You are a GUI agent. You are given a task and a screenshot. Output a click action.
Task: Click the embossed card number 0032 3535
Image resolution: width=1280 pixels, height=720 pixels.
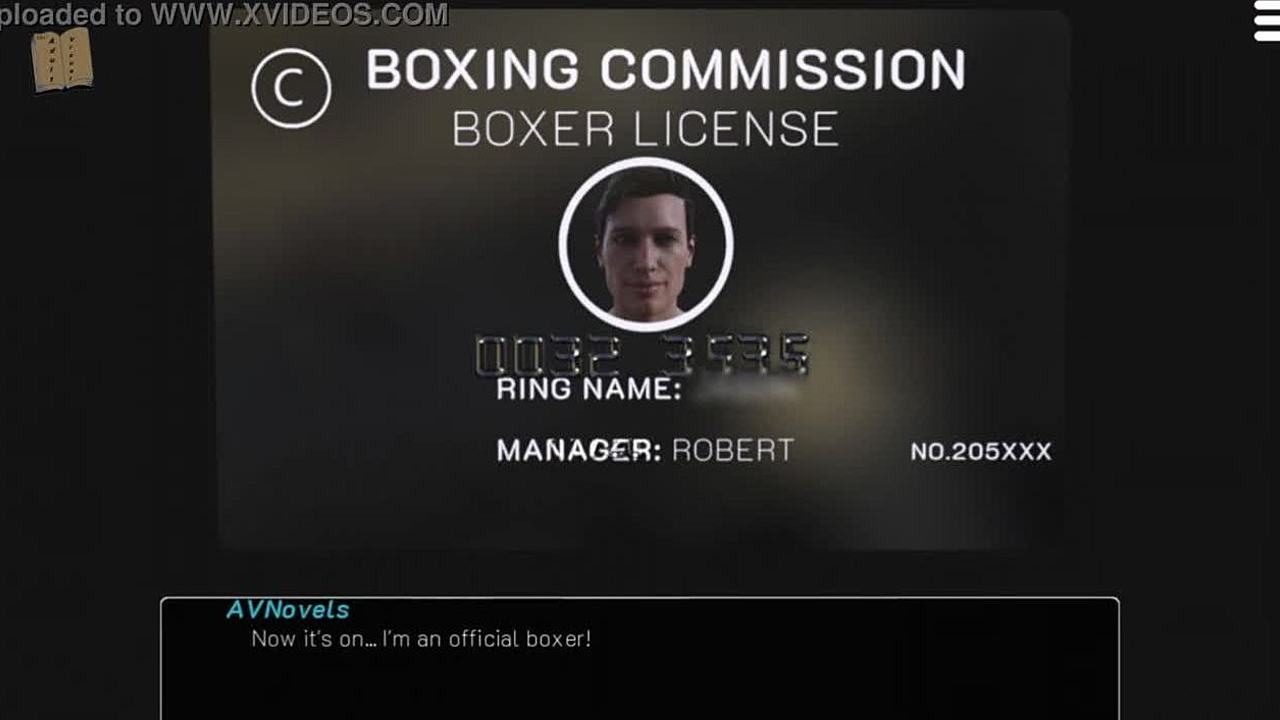(642, 355)
